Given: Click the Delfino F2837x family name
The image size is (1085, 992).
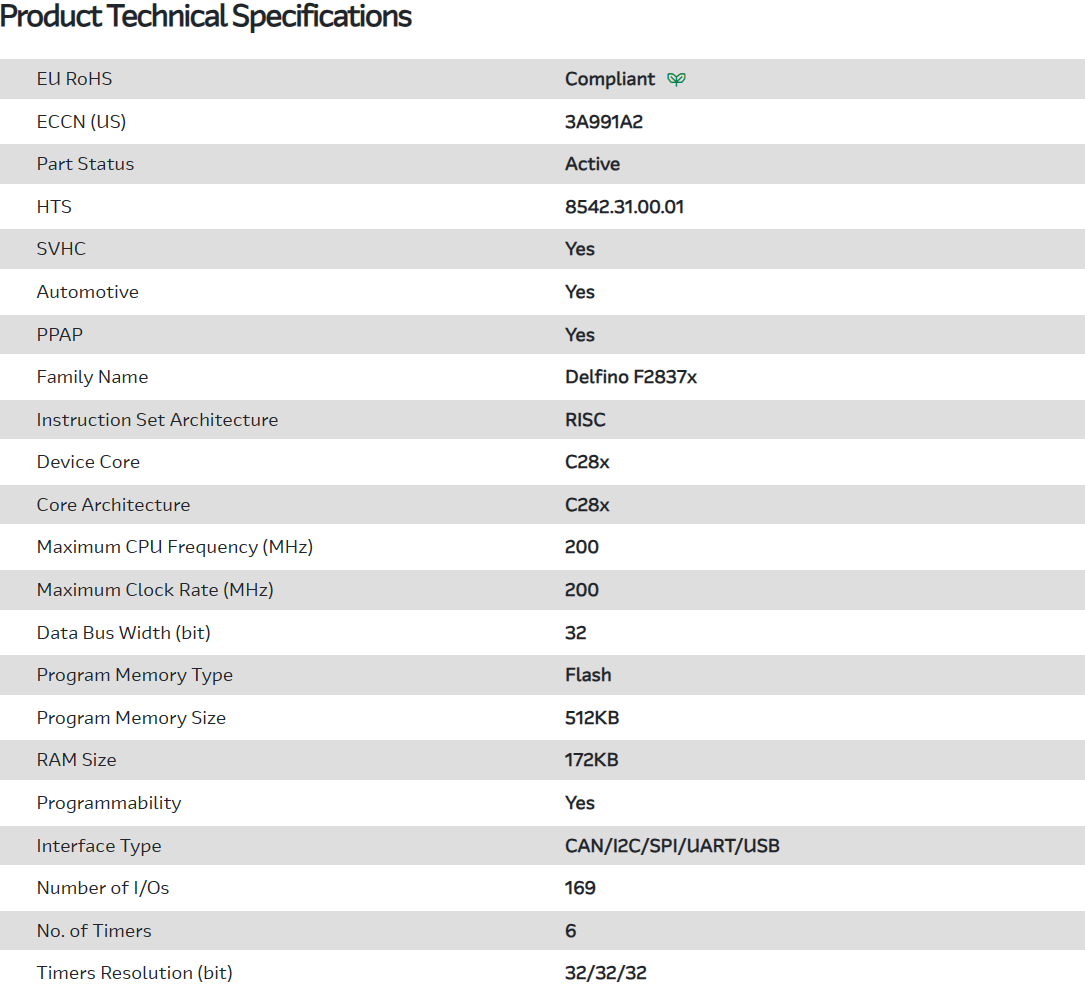Looking at the screenshot, I should [630, 377].
